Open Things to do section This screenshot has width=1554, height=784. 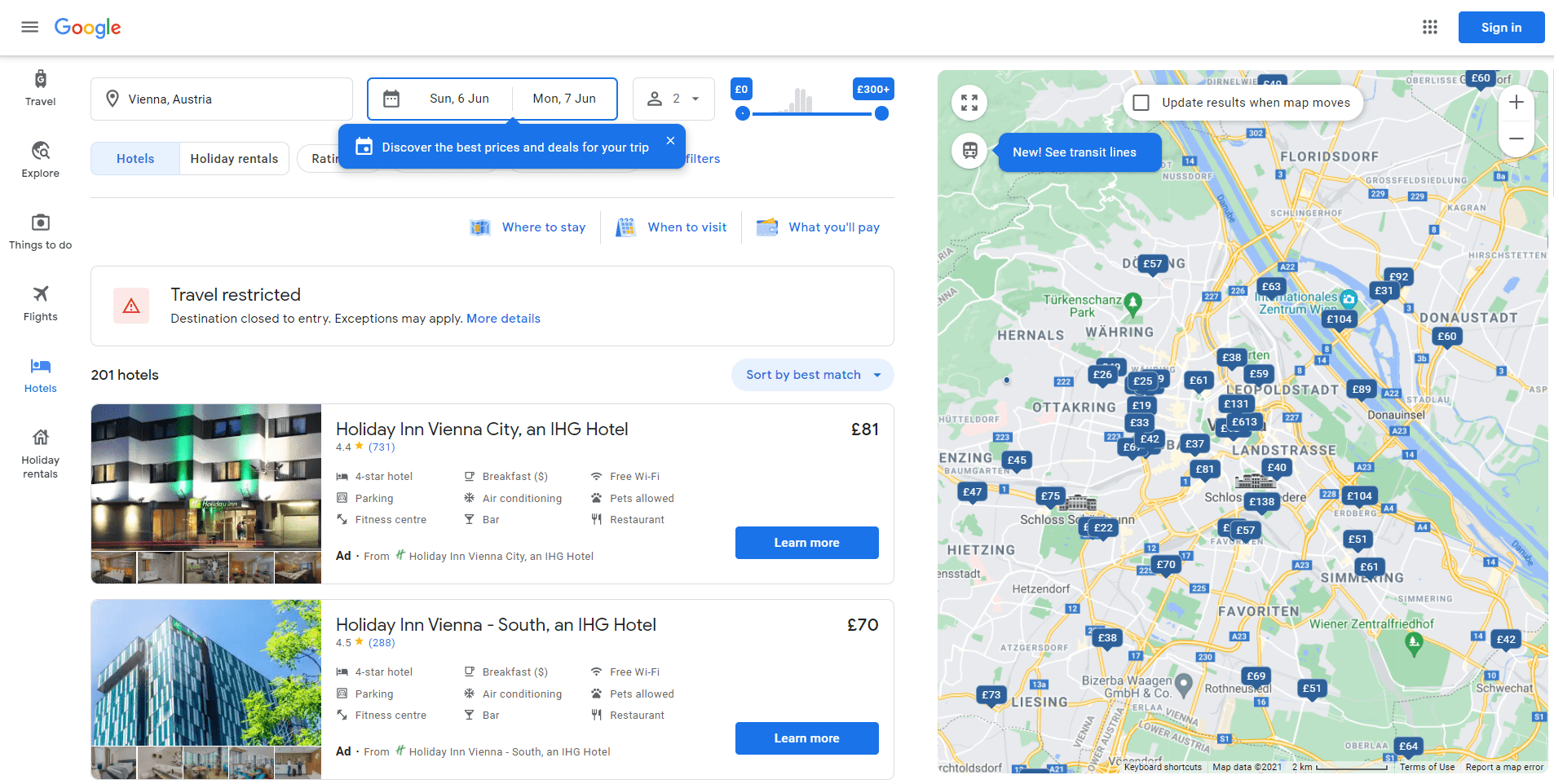tap(41, 231)
